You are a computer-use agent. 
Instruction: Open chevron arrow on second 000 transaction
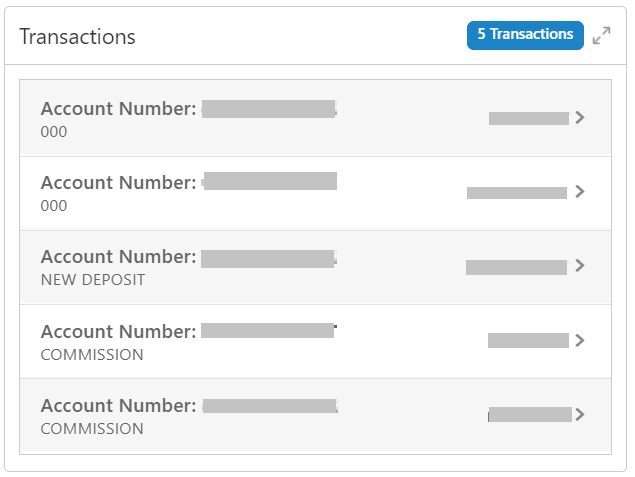580,192
